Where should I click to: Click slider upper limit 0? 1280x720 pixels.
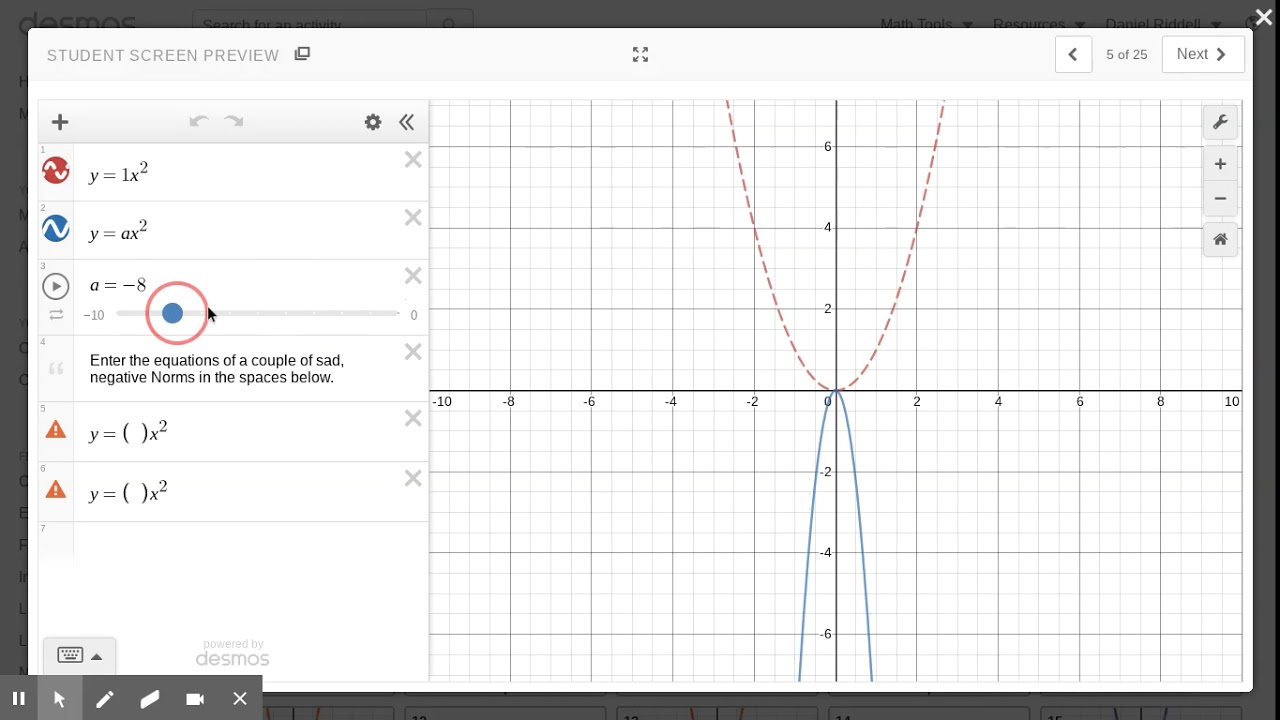414,315
